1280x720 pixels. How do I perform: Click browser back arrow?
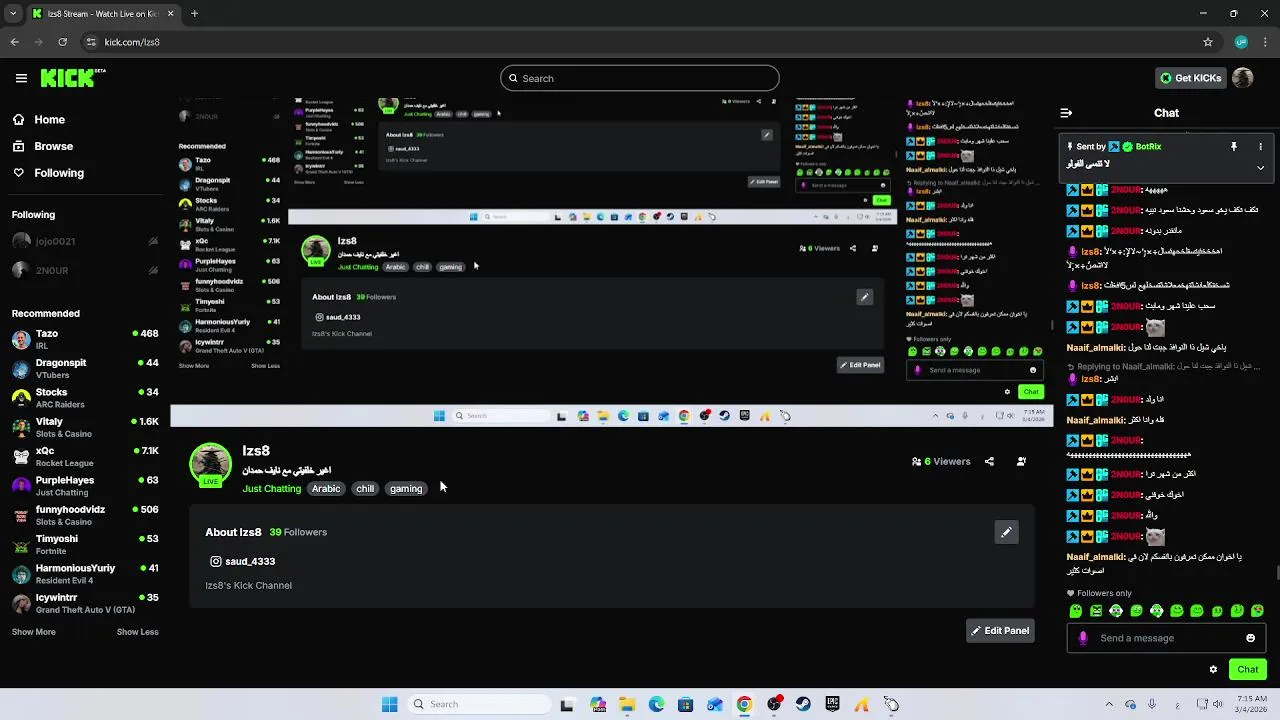pos(14,42)
